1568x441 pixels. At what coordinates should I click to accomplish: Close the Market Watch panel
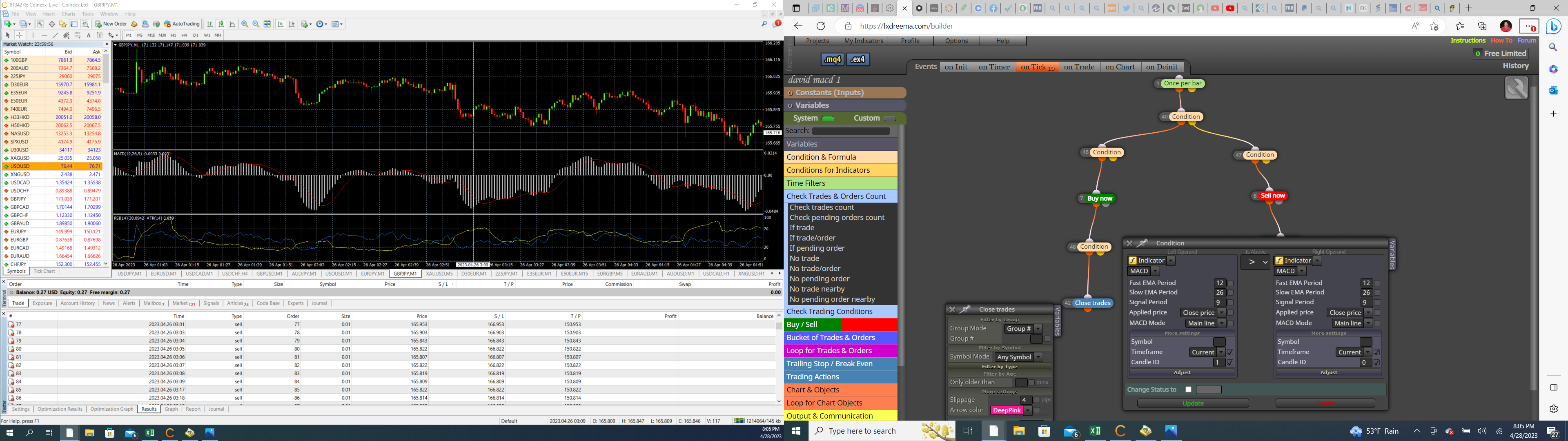[x=107, y=44]
